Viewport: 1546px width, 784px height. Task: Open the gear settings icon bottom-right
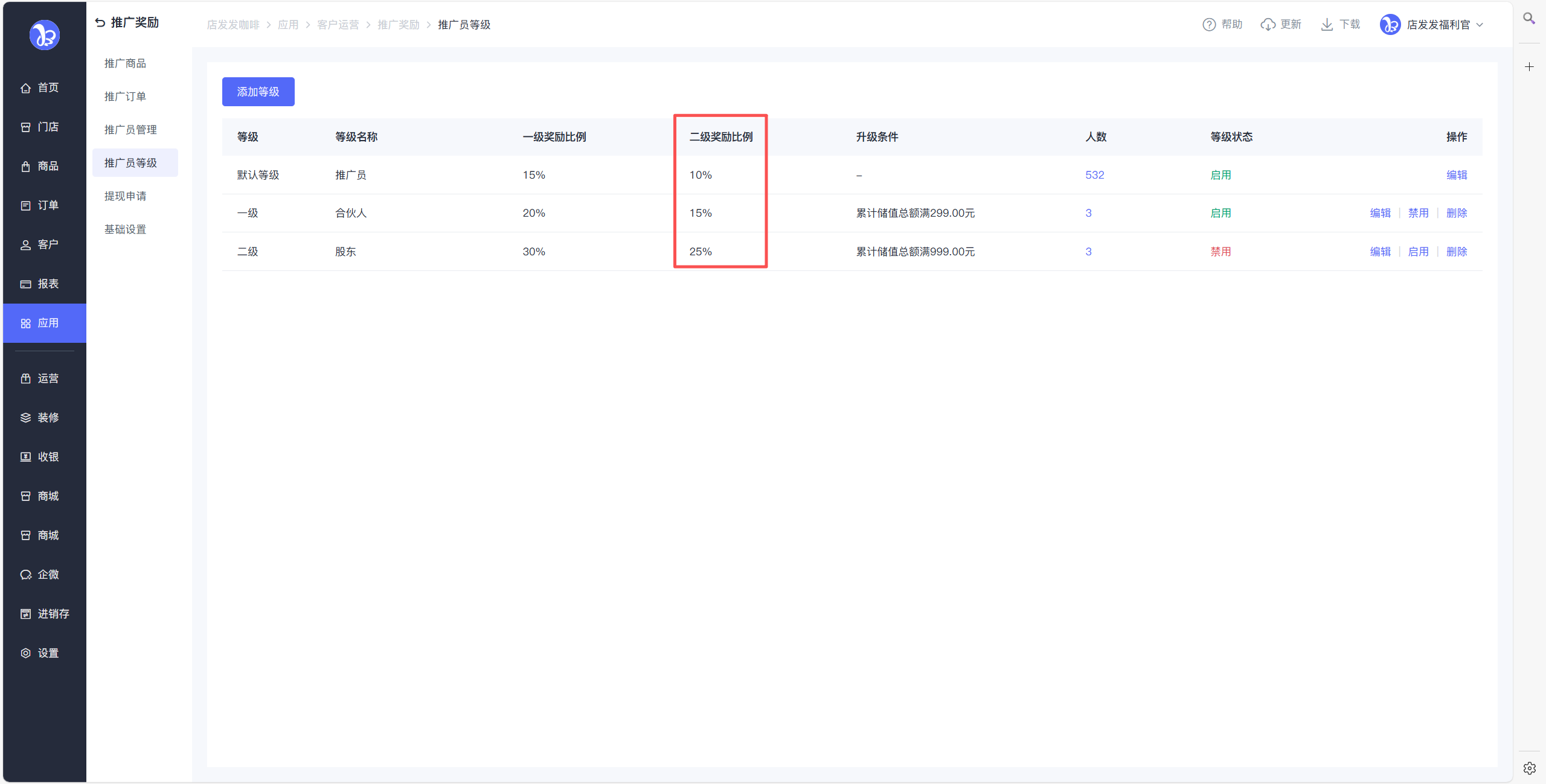(1529, 768)
